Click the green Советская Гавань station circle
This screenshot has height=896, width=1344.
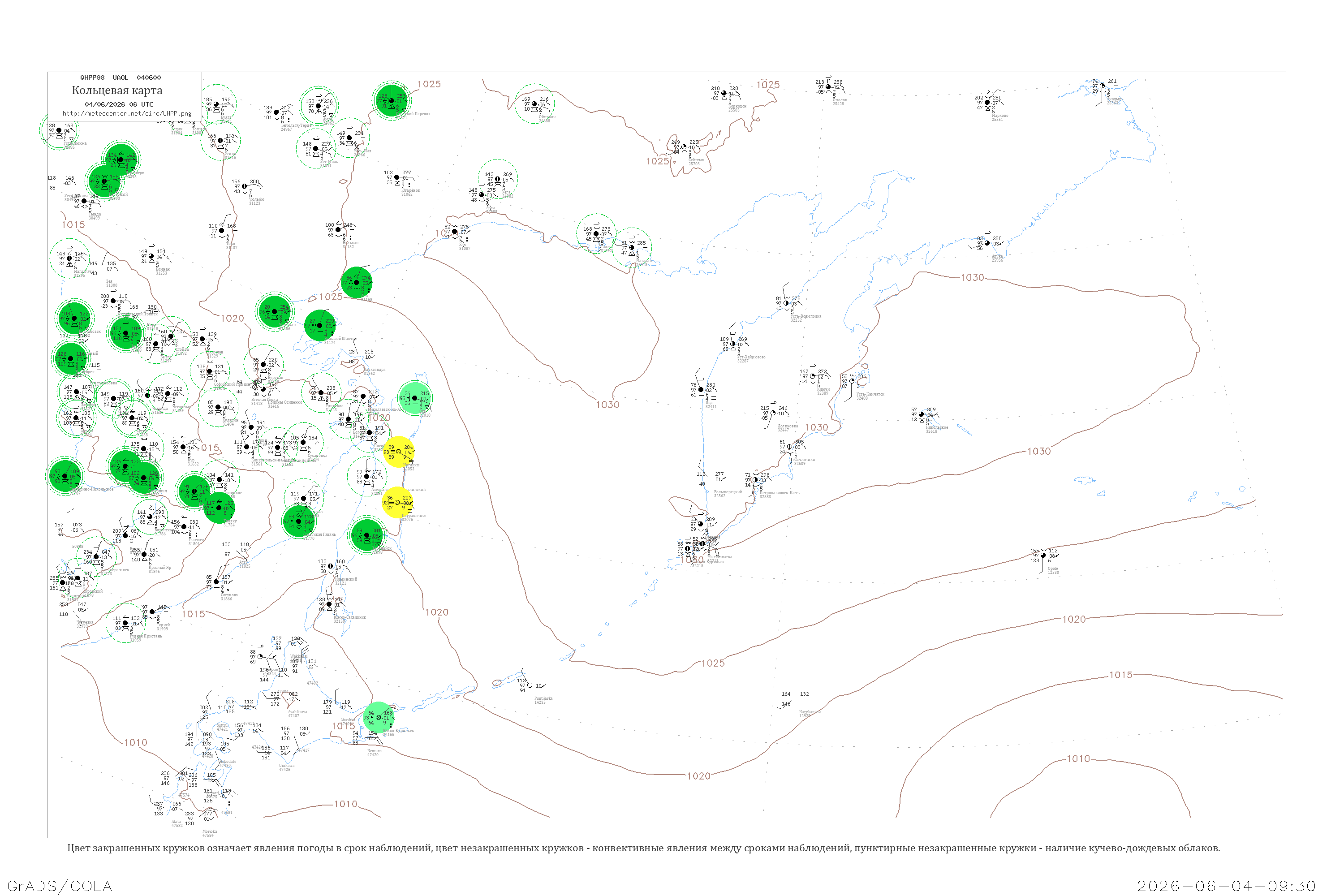[298, 521]
